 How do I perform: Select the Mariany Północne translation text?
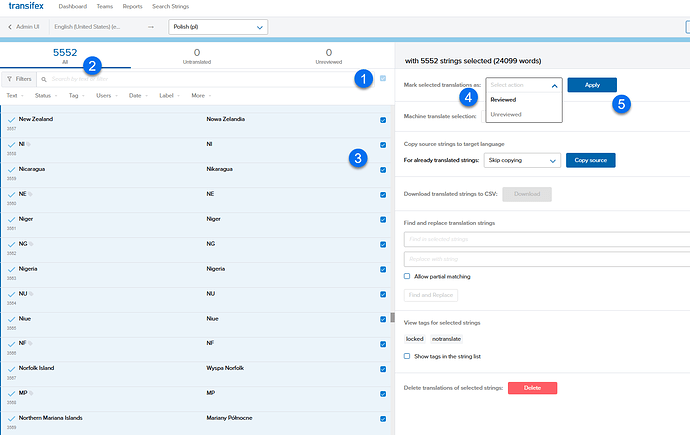pos(229,418)
